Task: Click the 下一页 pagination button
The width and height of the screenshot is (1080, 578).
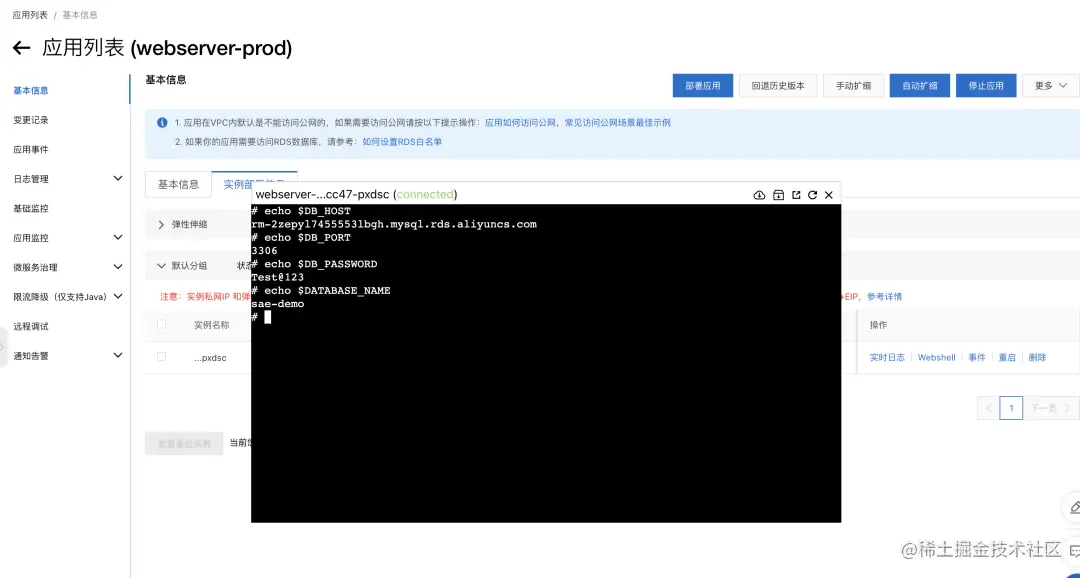Action: click(x=1050, y=408)
